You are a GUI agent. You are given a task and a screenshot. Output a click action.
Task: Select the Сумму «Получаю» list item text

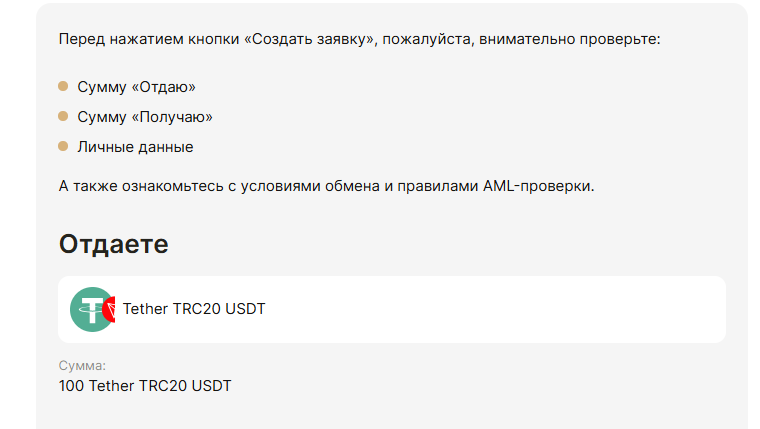click(145, 117)
